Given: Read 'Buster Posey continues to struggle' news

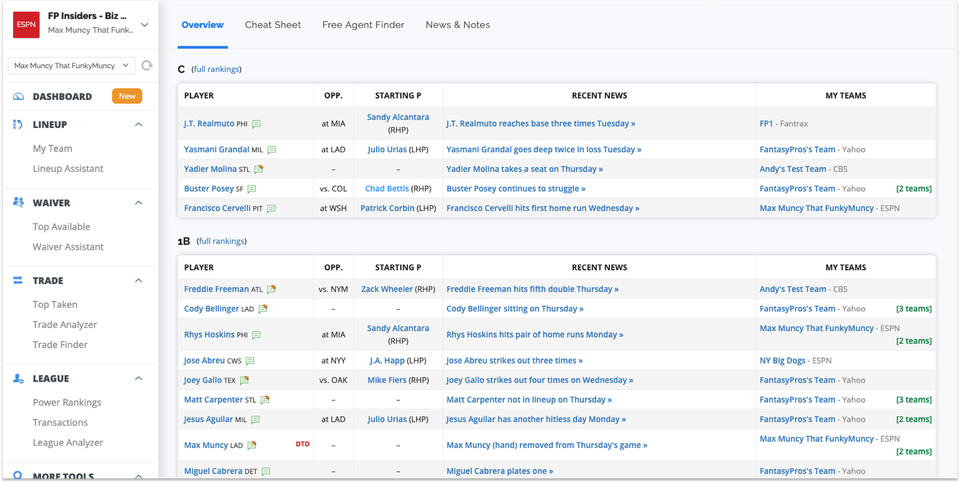Looking at the screenshot, I should coord(516,189).
